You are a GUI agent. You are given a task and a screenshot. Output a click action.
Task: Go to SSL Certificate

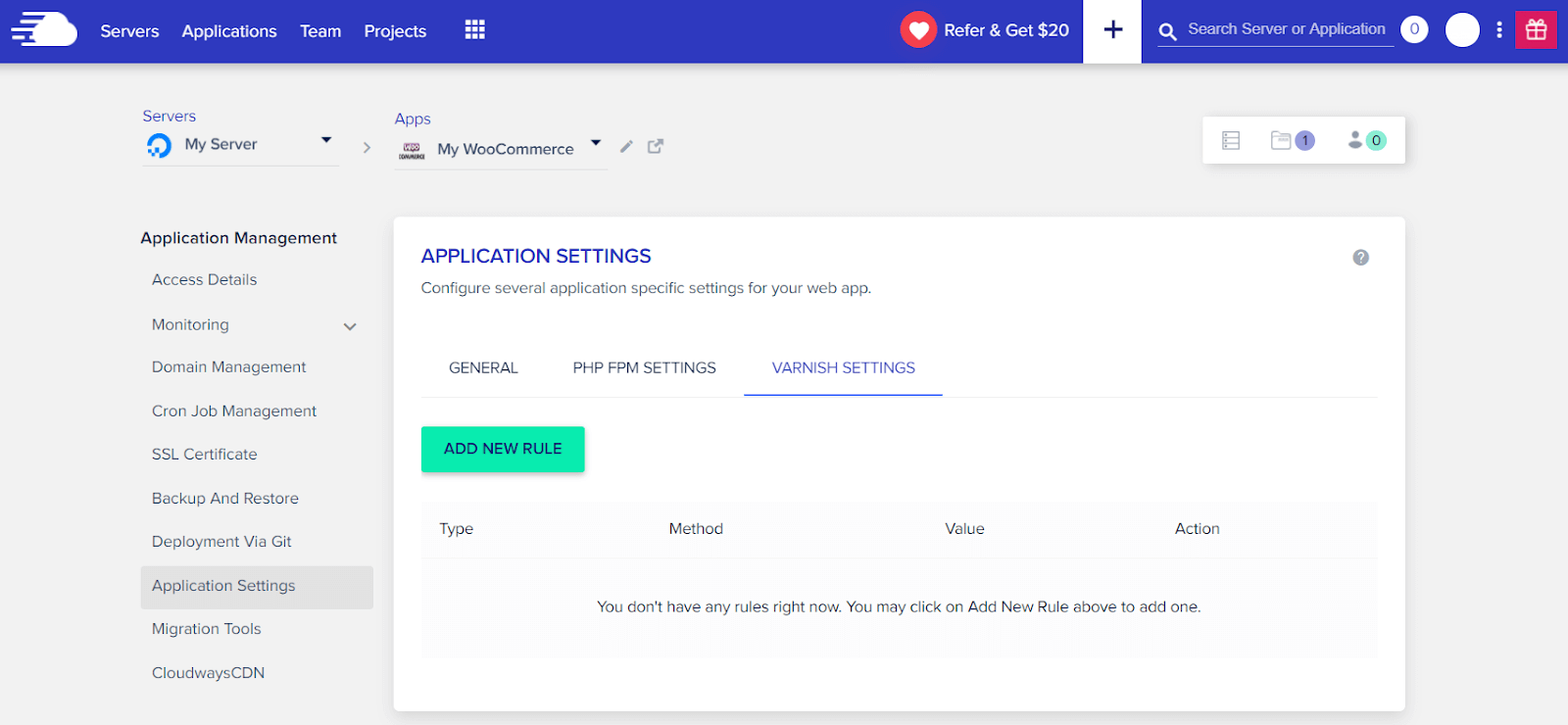coord(204,455)
